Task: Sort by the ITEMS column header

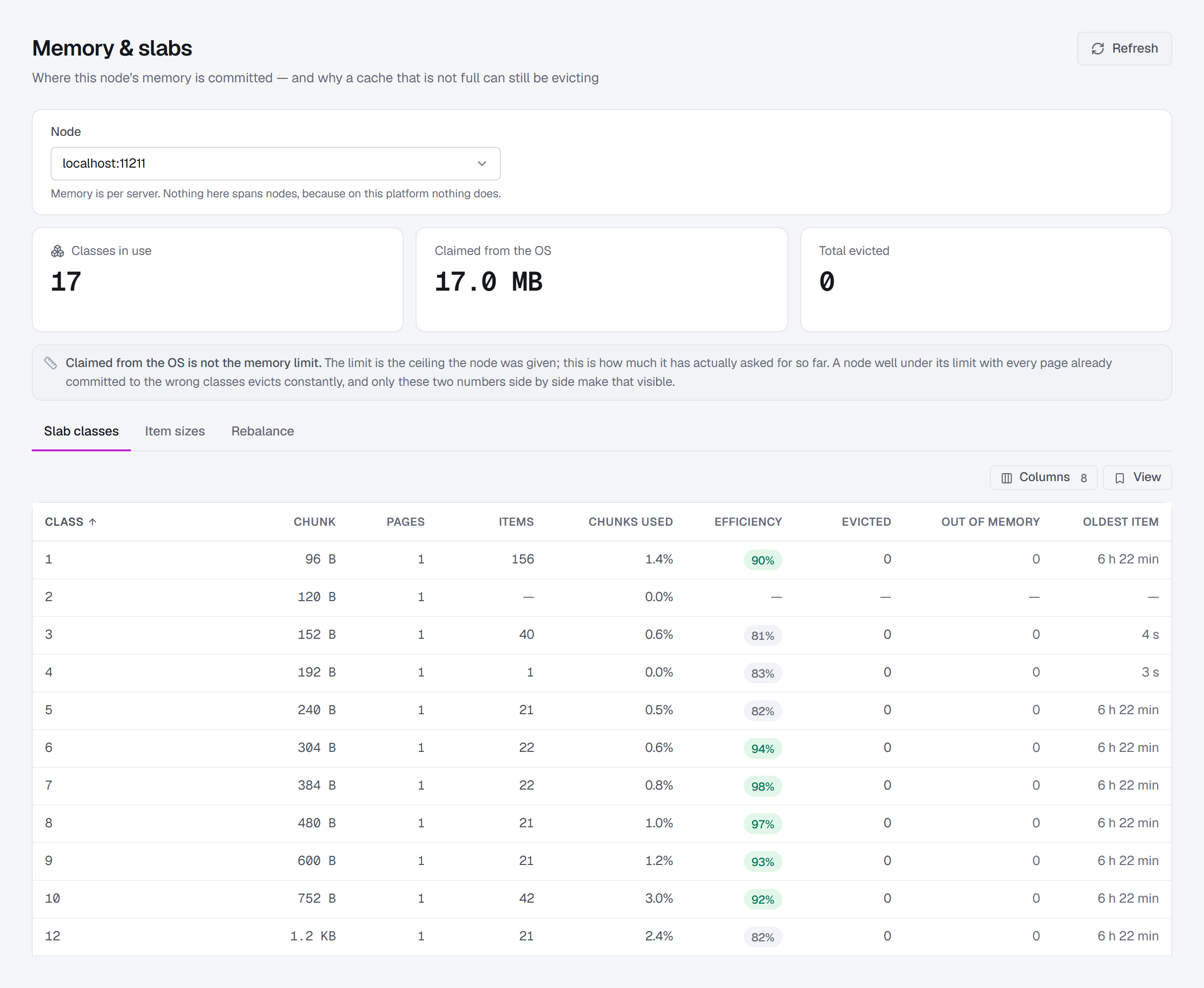Action: (x=516, y=522)
